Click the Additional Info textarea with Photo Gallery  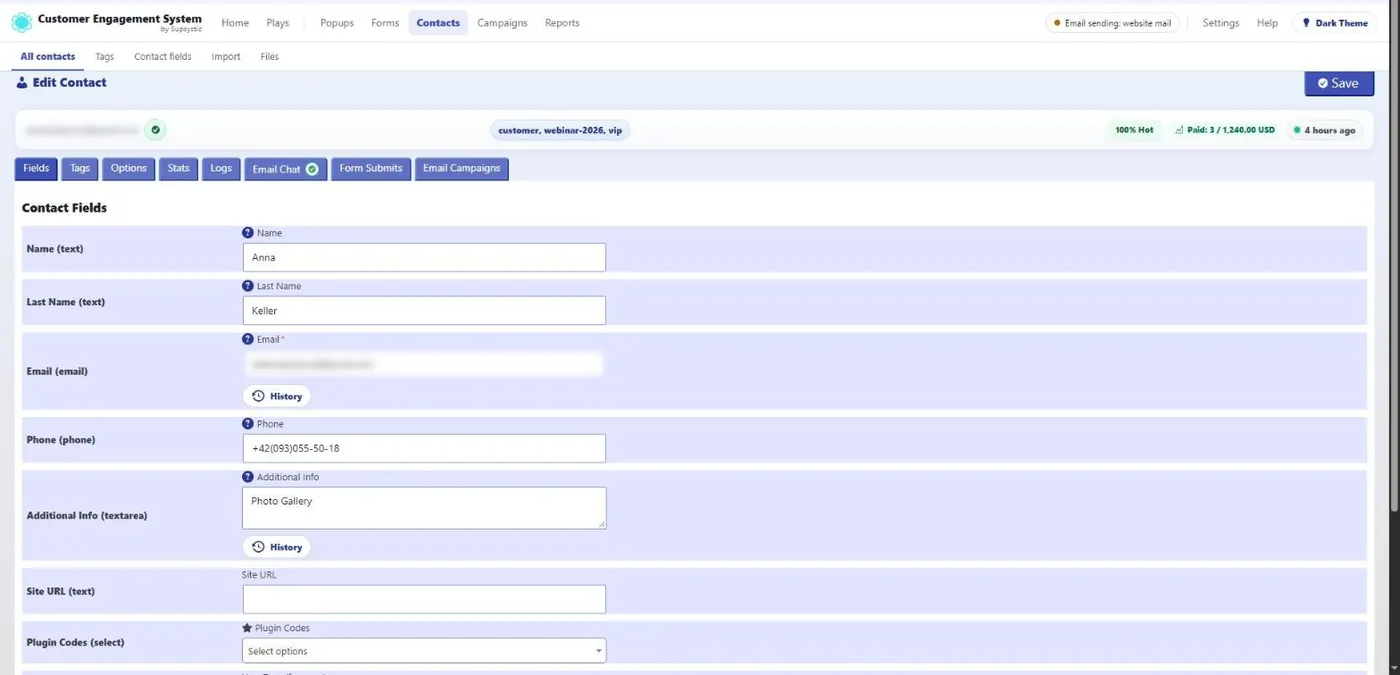[424, 508]
